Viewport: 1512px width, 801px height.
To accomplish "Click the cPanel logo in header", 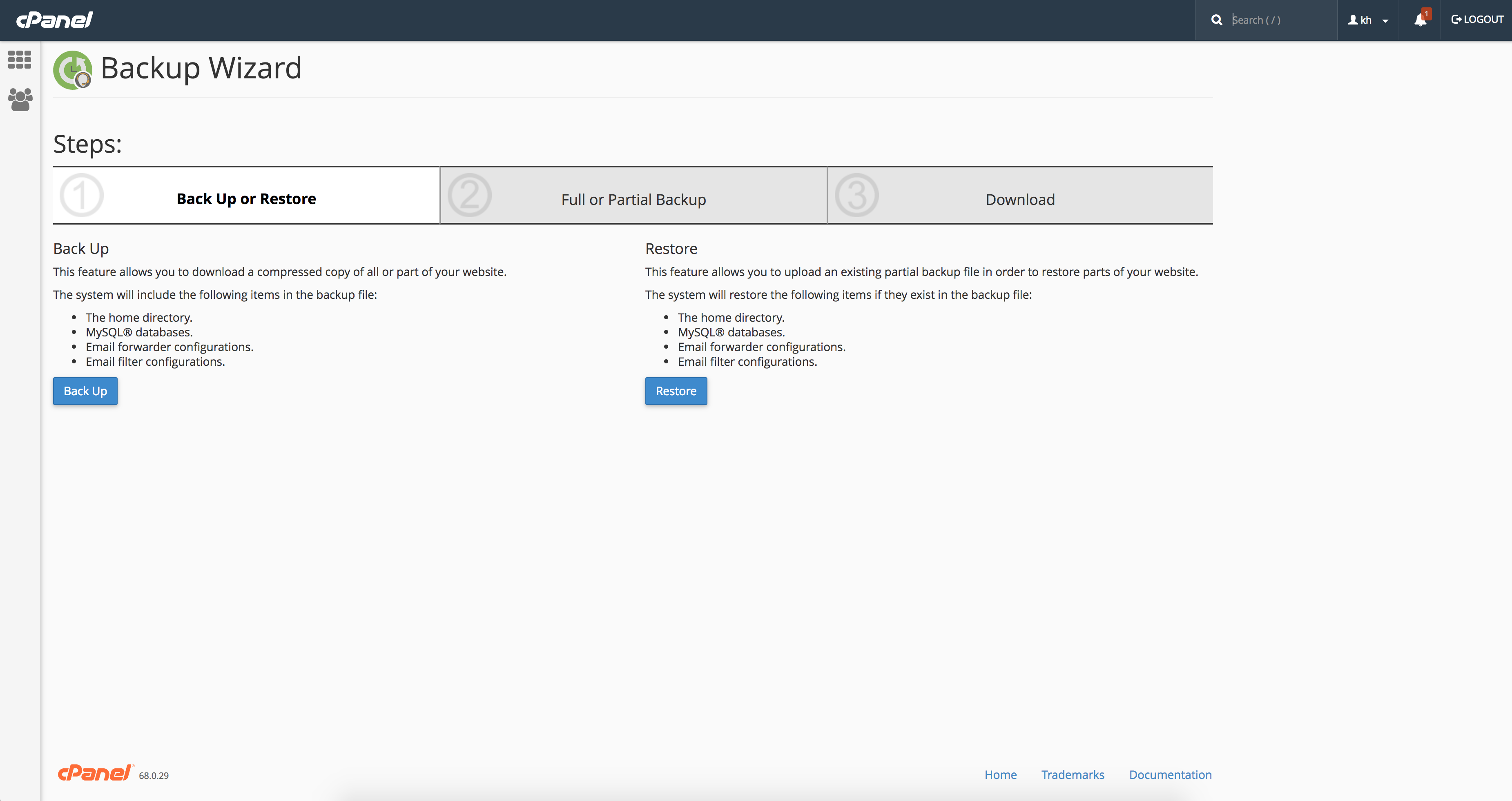I will point(55,20).
